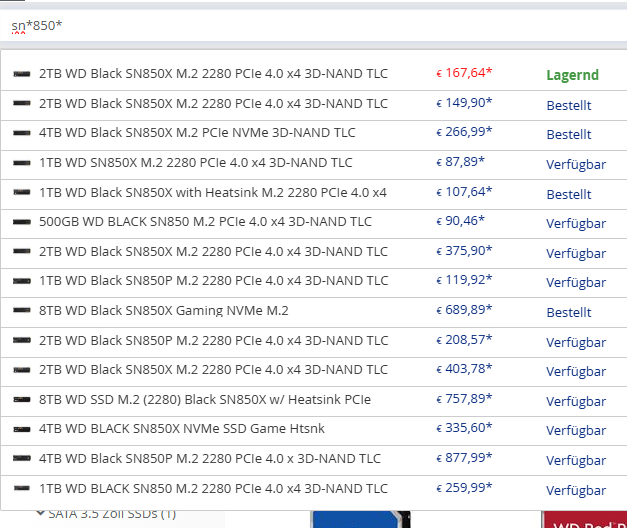Click SSD thumbnail of 8TB €757,89 row

click(x=22, y=400)
